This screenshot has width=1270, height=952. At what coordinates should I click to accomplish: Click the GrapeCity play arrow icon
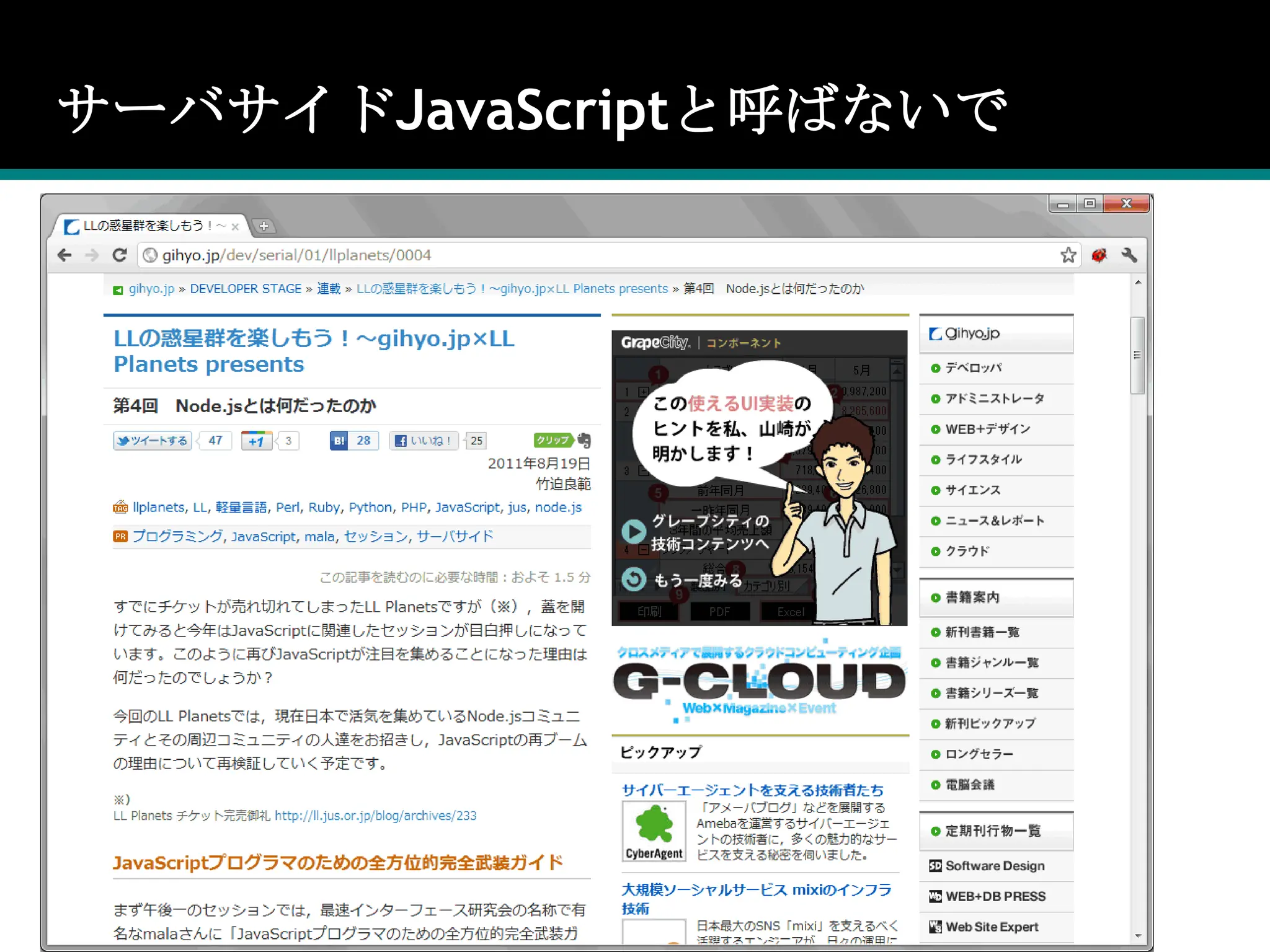click(x=634, y=531)
